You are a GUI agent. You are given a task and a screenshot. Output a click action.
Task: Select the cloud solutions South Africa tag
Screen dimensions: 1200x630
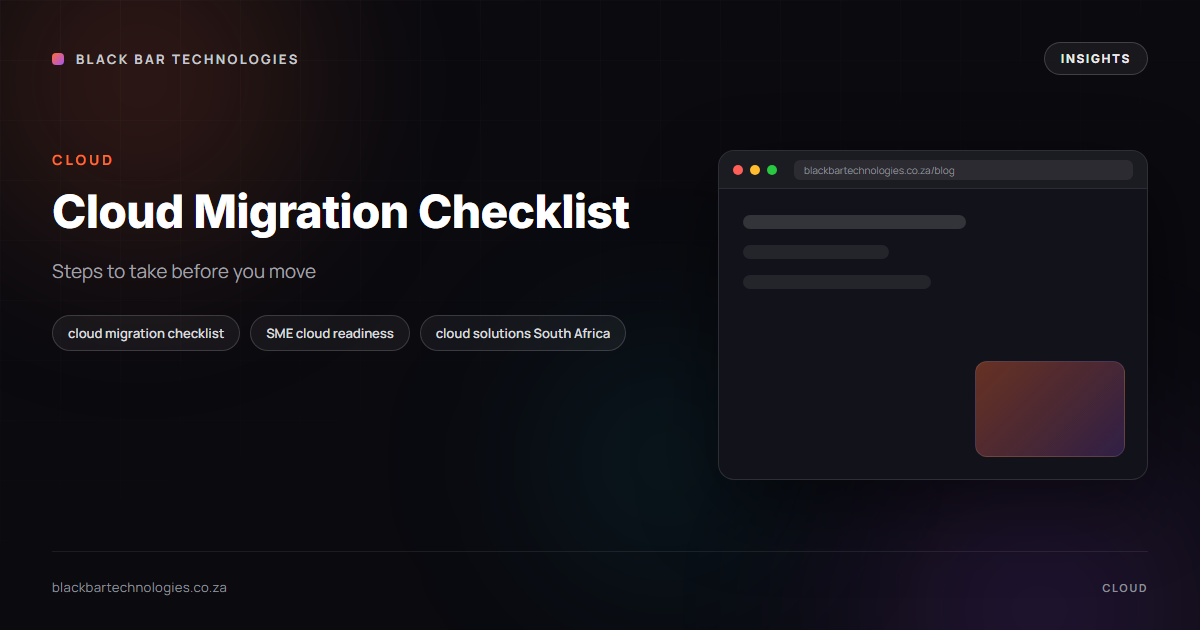pyautogui.click(x=523, y=333)
